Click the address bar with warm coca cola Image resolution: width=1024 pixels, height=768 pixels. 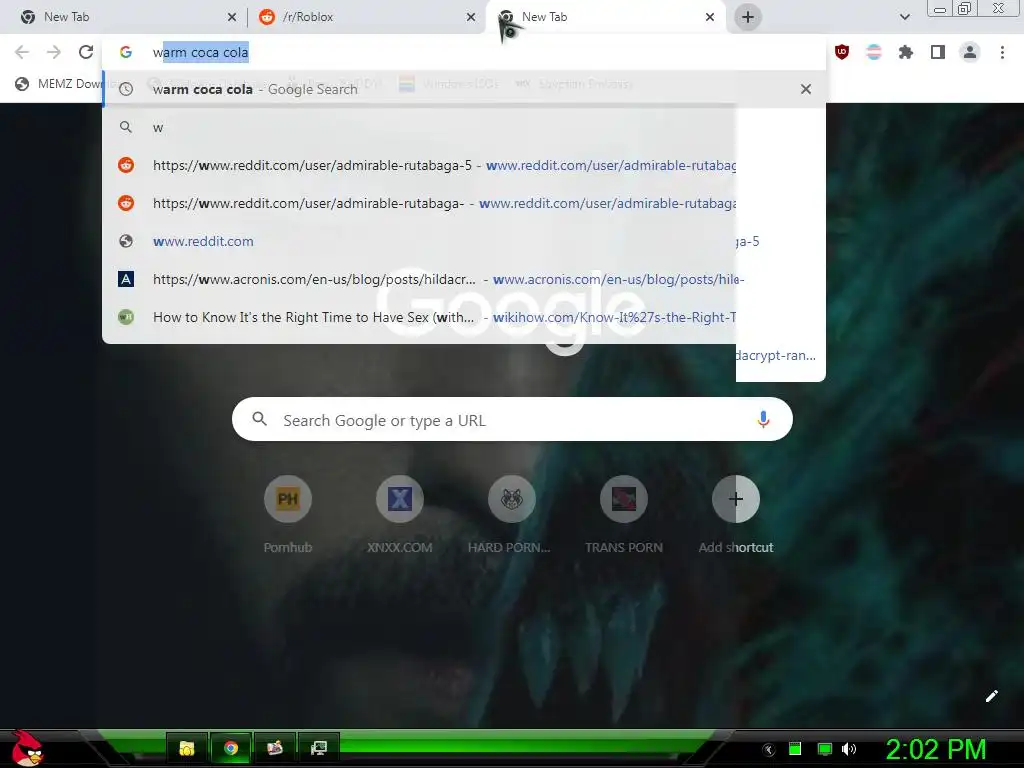point(464,52)
